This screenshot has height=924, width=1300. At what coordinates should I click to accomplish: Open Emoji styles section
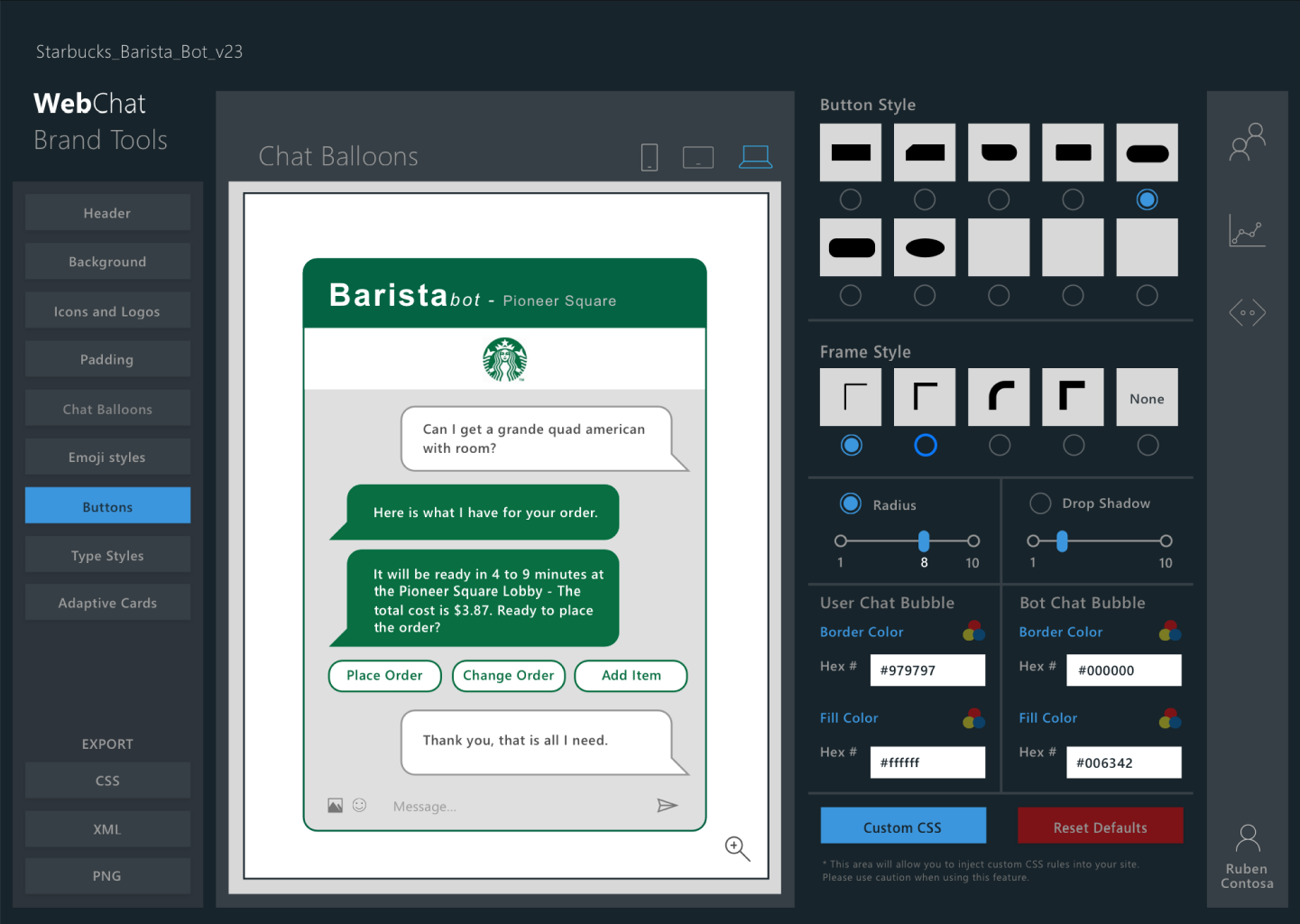coord(107,457)
